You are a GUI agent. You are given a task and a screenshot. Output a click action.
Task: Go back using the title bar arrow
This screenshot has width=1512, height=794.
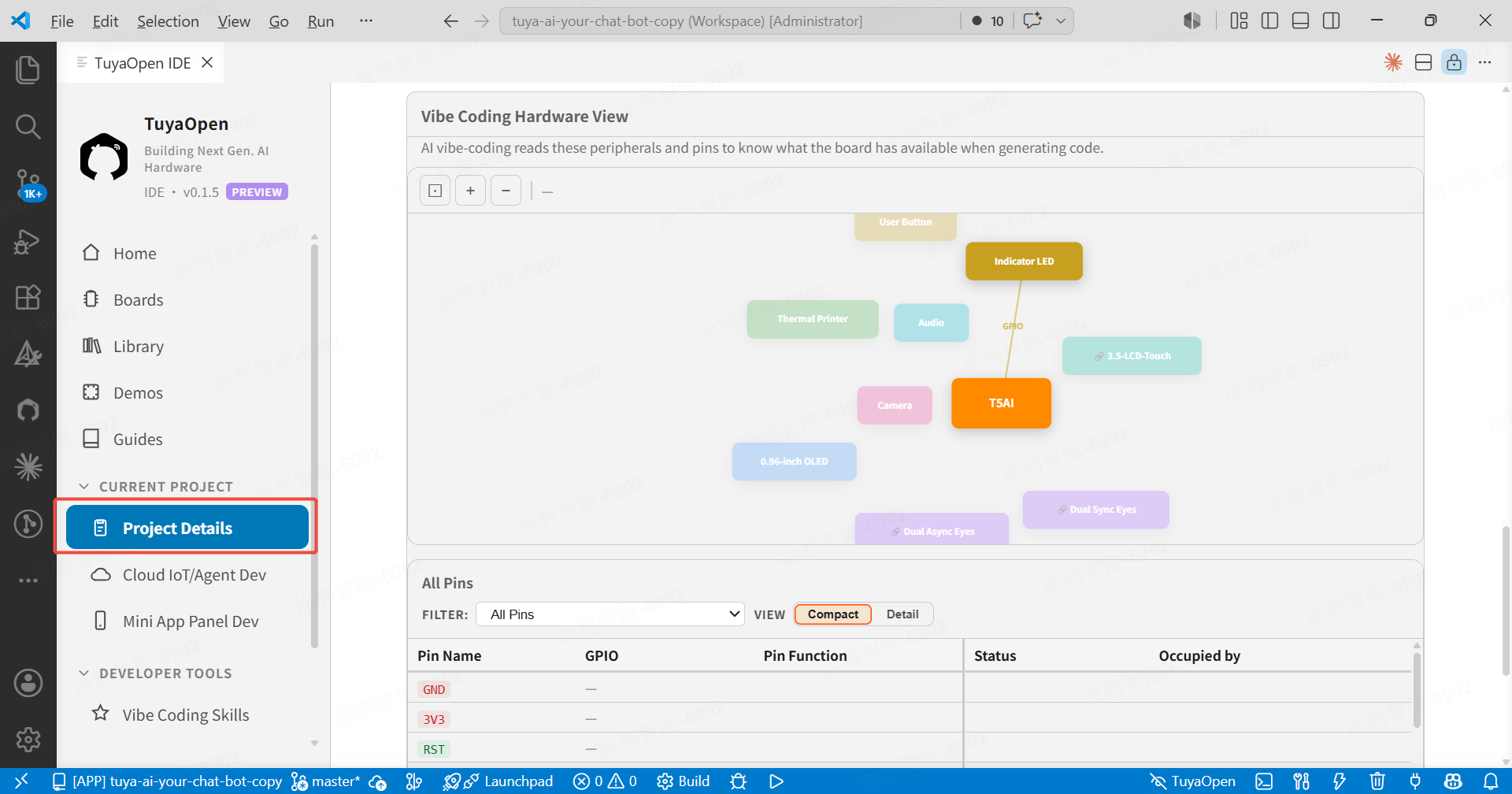pyautogui.click(x=450, y=20)
